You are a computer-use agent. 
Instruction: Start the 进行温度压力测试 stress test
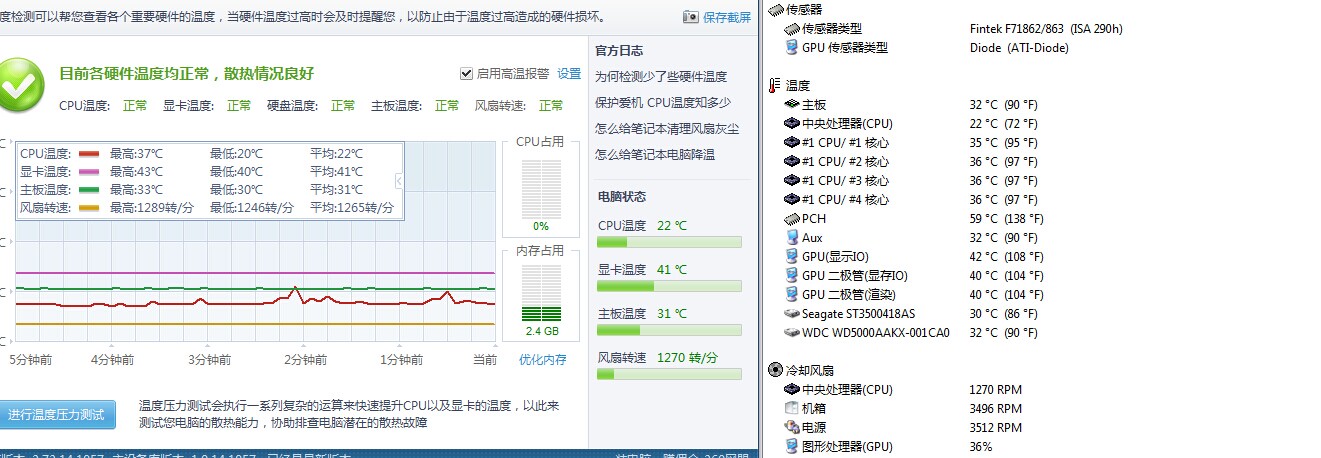(x=56, y=414)
